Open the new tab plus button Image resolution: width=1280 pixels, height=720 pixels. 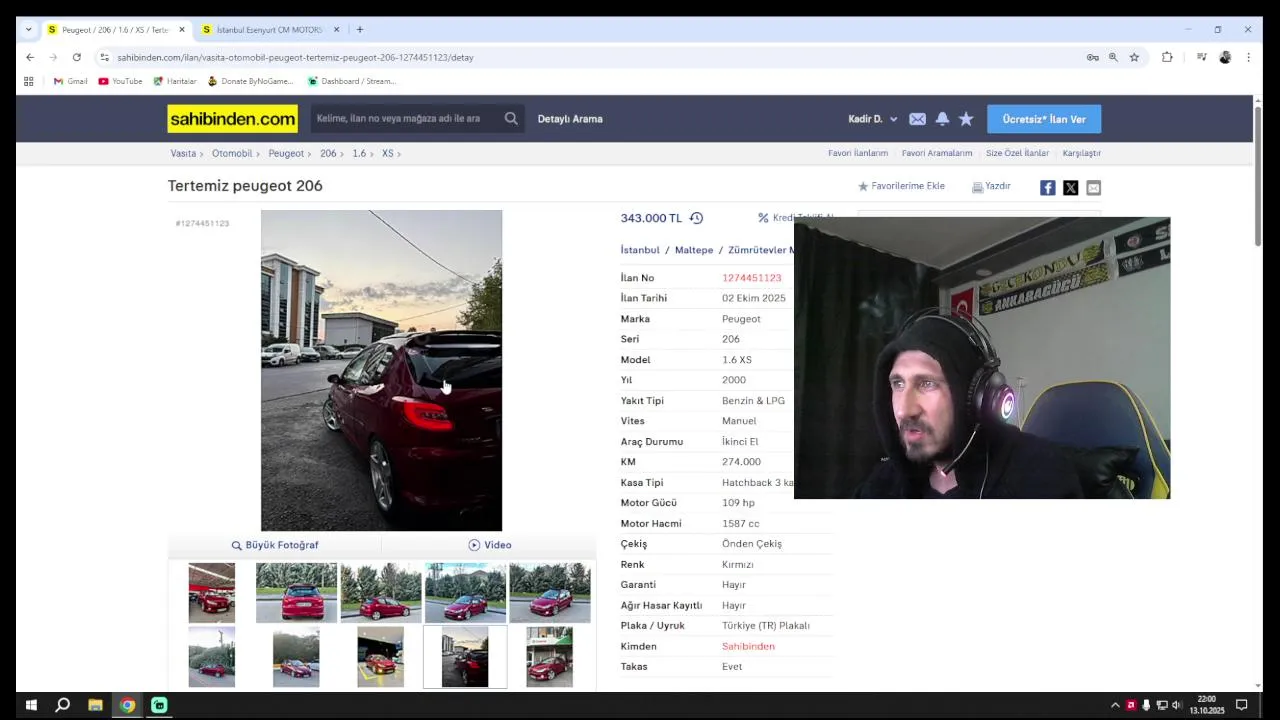(360, 30)
